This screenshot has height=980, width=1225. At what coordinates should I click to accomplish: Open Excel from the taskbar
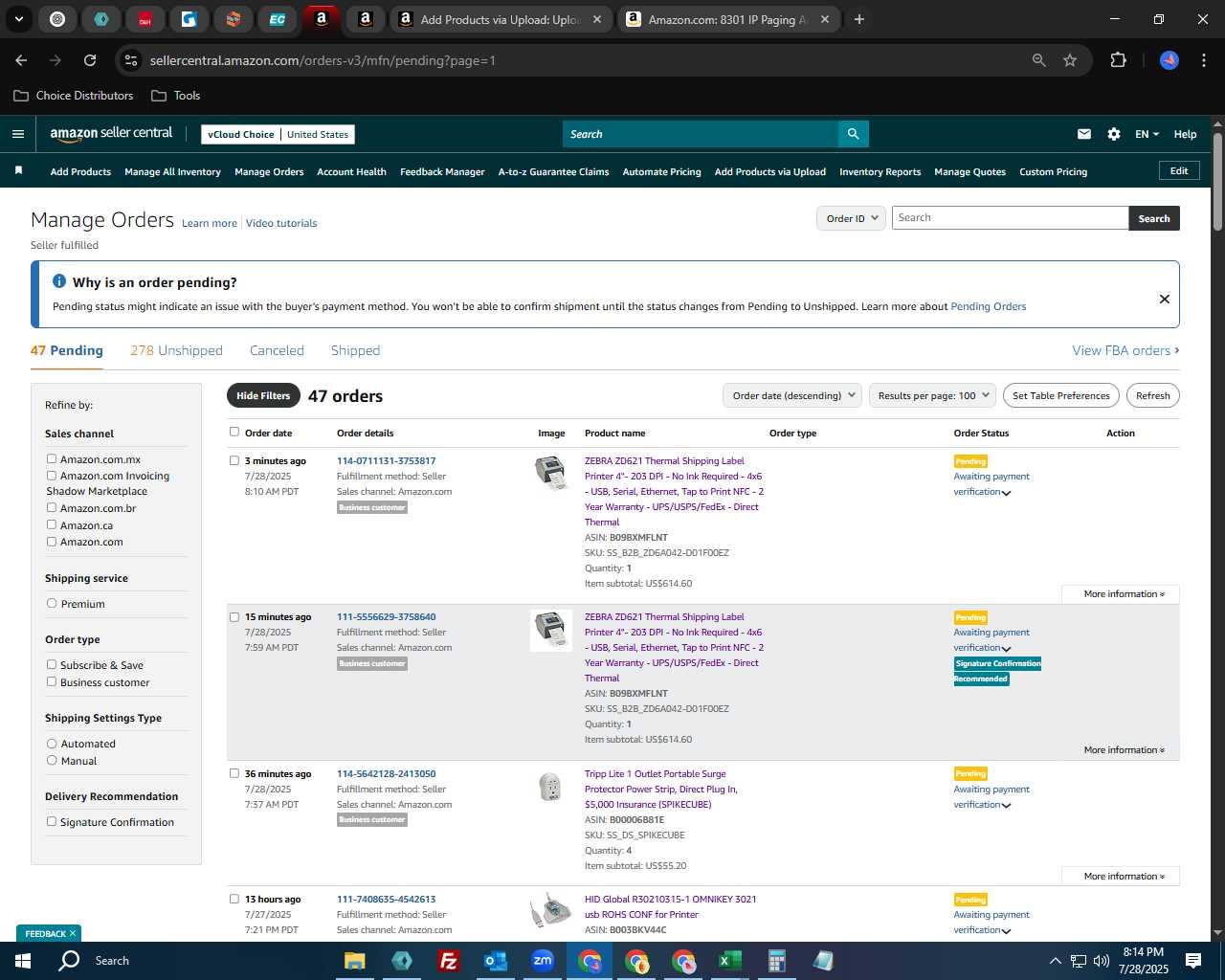729,961
